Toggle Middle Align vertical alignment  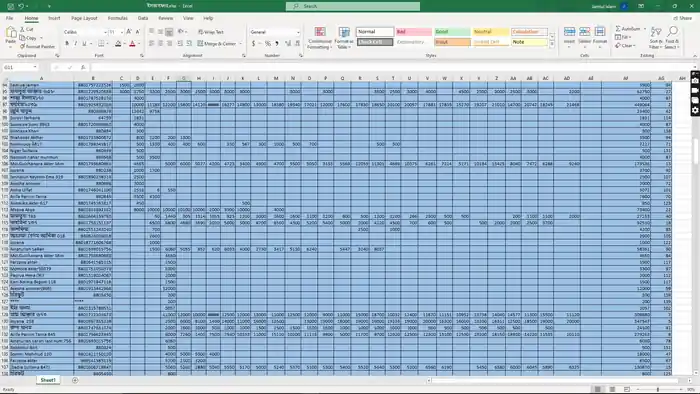(160, 32)
